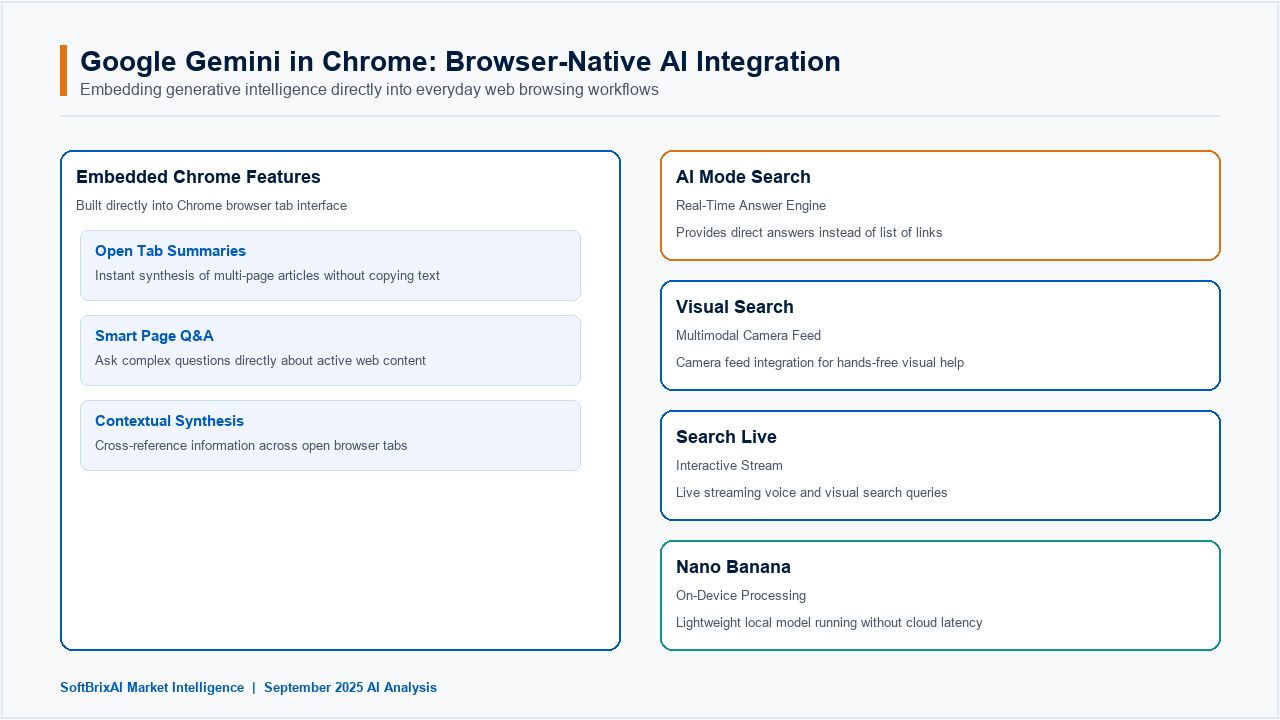The height and width of the screenshot is (720, 1280).
Task: Click 'Provides direct answers instead of list of links'
Action: click(x=809, y=233)
